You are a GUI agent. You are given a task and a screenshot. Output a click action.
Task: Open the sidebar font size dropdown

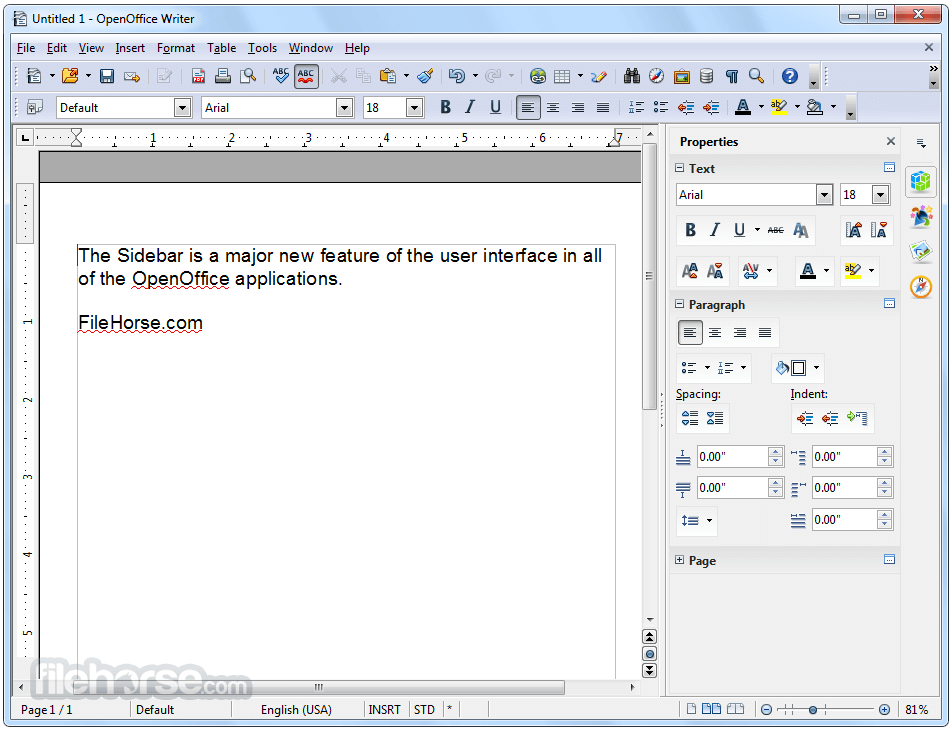point(880,194)
